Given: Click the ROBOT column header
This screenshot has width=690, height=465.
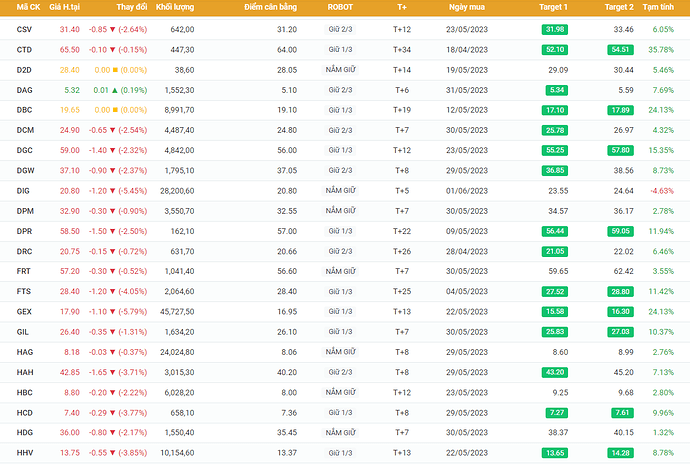Looking at the screenshot, I should pos(340,7).
